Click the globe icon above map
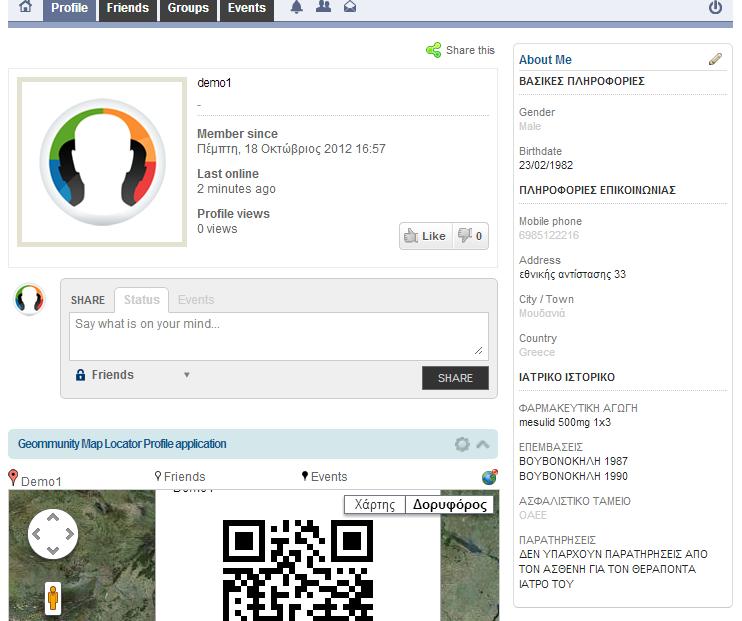Viewport: 742px width, 621px height. (x=490, y=477)
